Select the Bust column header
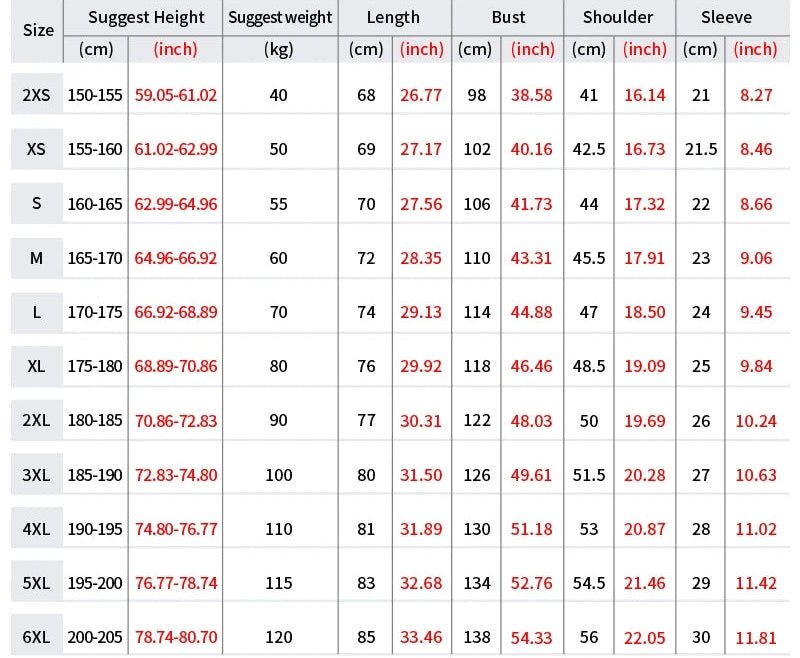 (508, 17)
